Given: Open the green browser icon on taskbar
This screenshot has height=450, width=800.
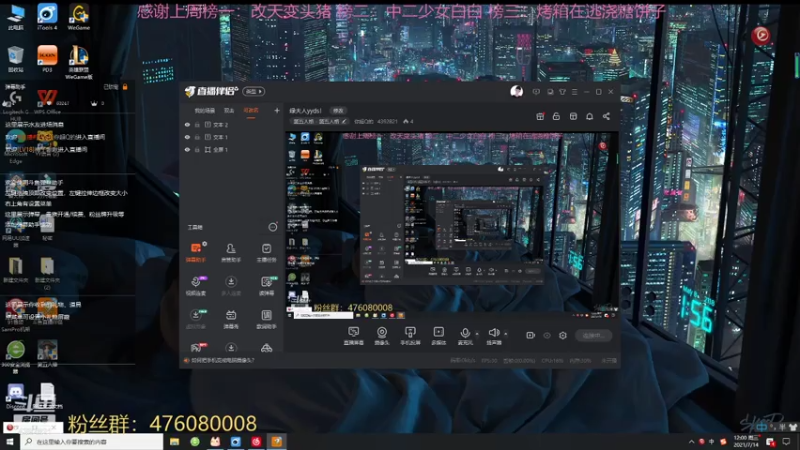Looking at the screenshot, I should click(x=195, y=441).
